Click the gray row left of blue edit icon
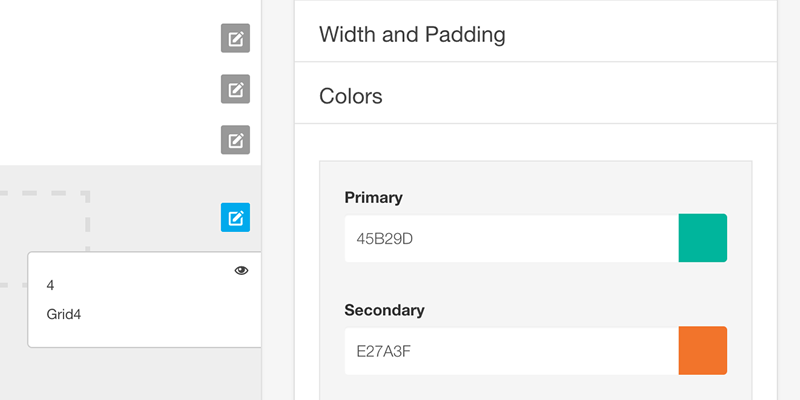This screenshot has height=400, width=800. 150,217
